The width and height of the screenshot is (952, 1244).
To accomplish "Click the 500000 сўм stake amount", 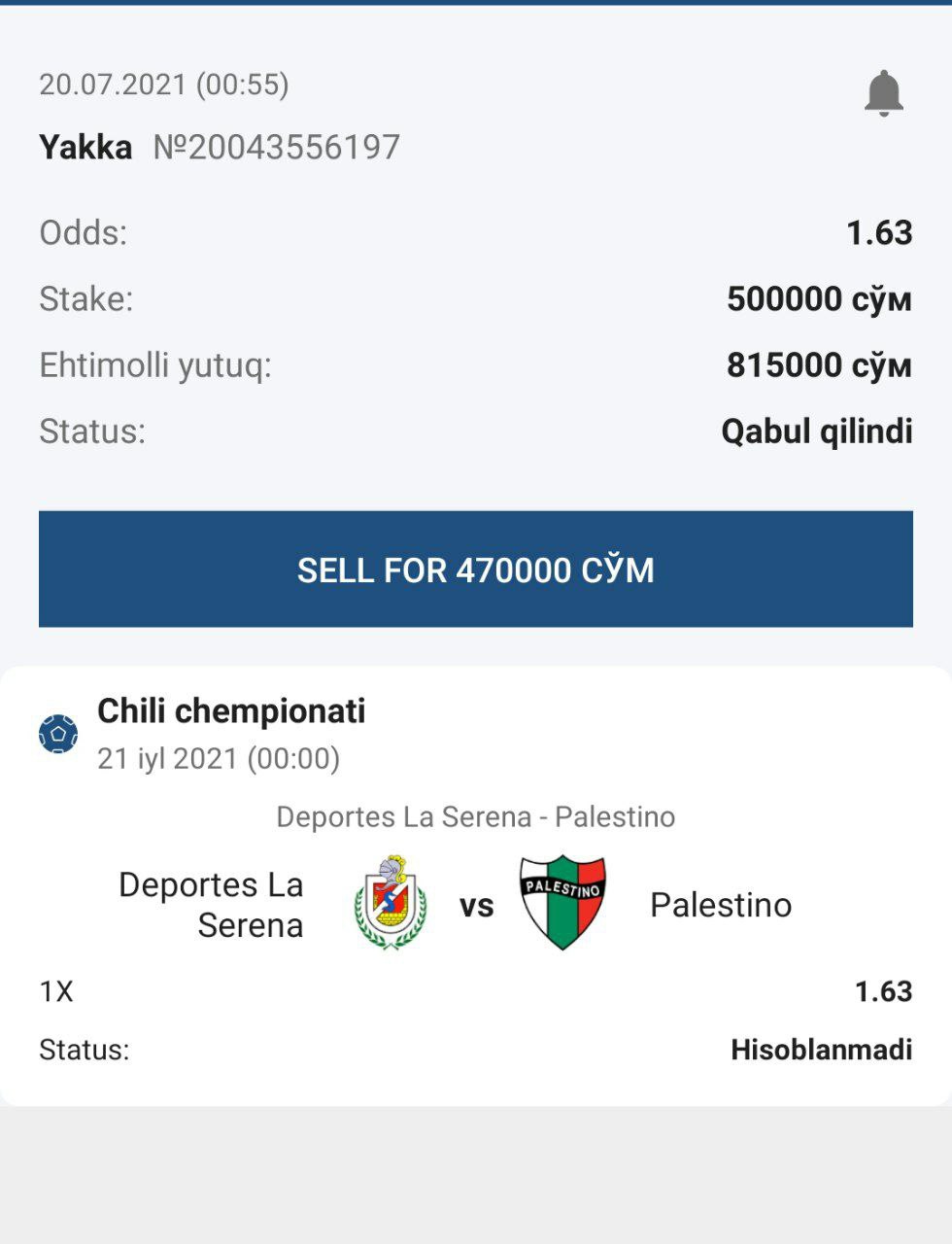I will pyautogui.click(x=819, y=298).
